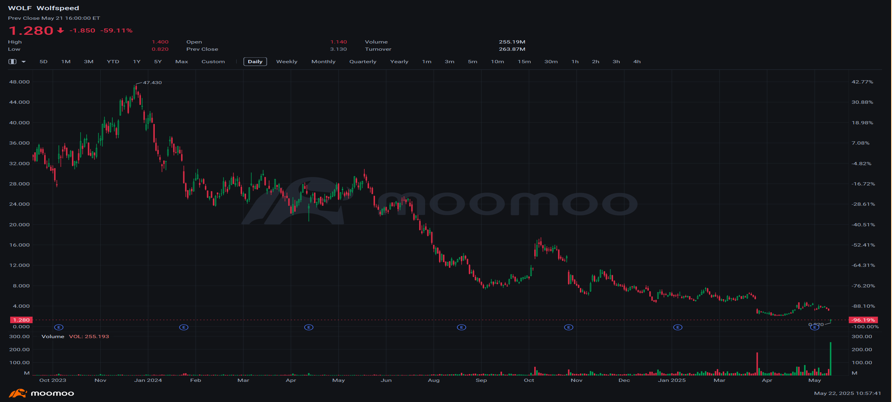Click earnings marker between Apr and May 2024
892x402 pixels.
pyautogui.click(x=308, y=328)
